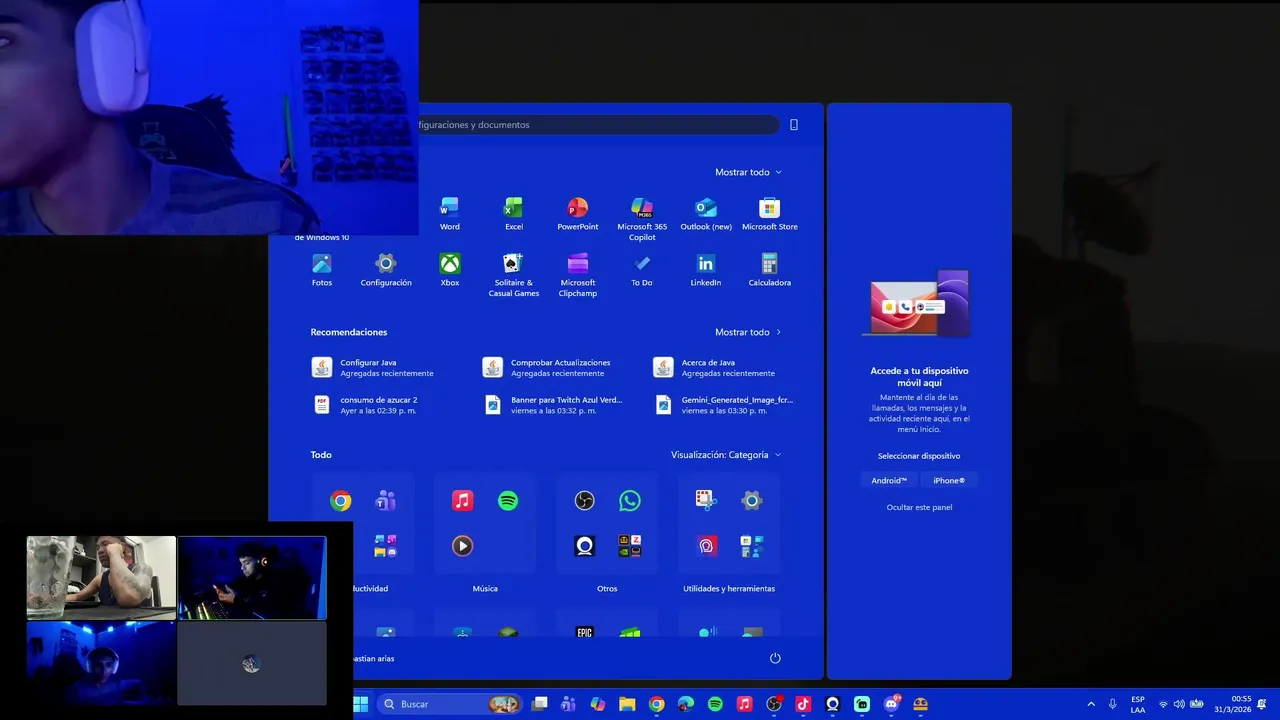Switch ESP LAA input language indicator
Image resolution: width=1280 pixels, height=720 pixels.
click(x=1138, y=704)
